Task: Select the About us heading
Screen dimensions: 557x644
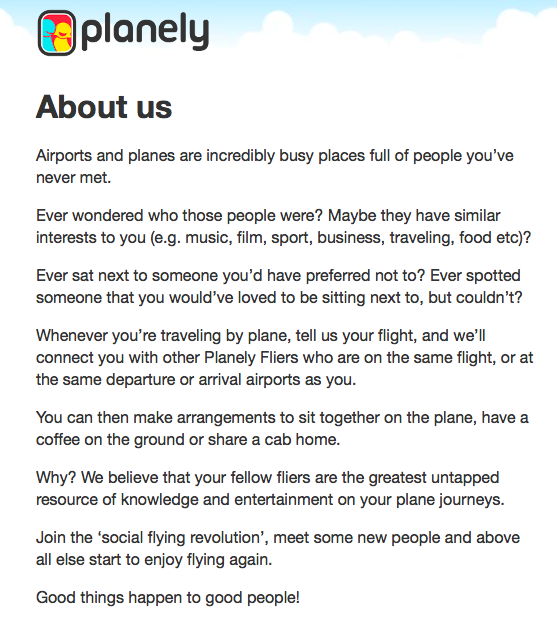Action: [x=104, y=107]
